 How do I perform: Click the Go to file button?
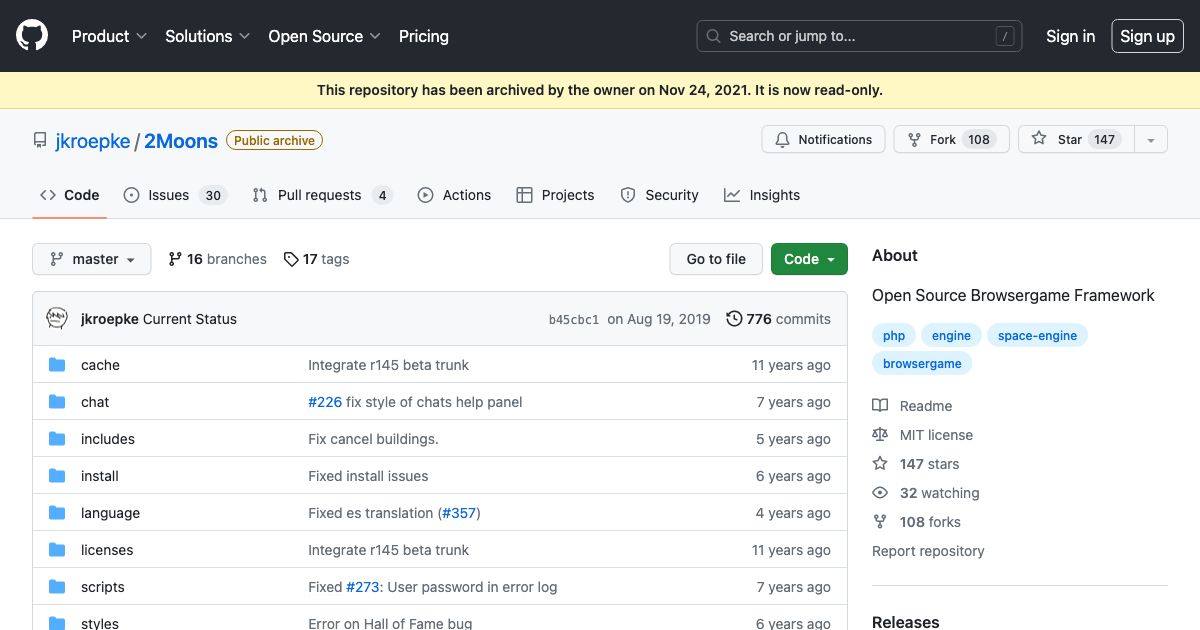715,259
